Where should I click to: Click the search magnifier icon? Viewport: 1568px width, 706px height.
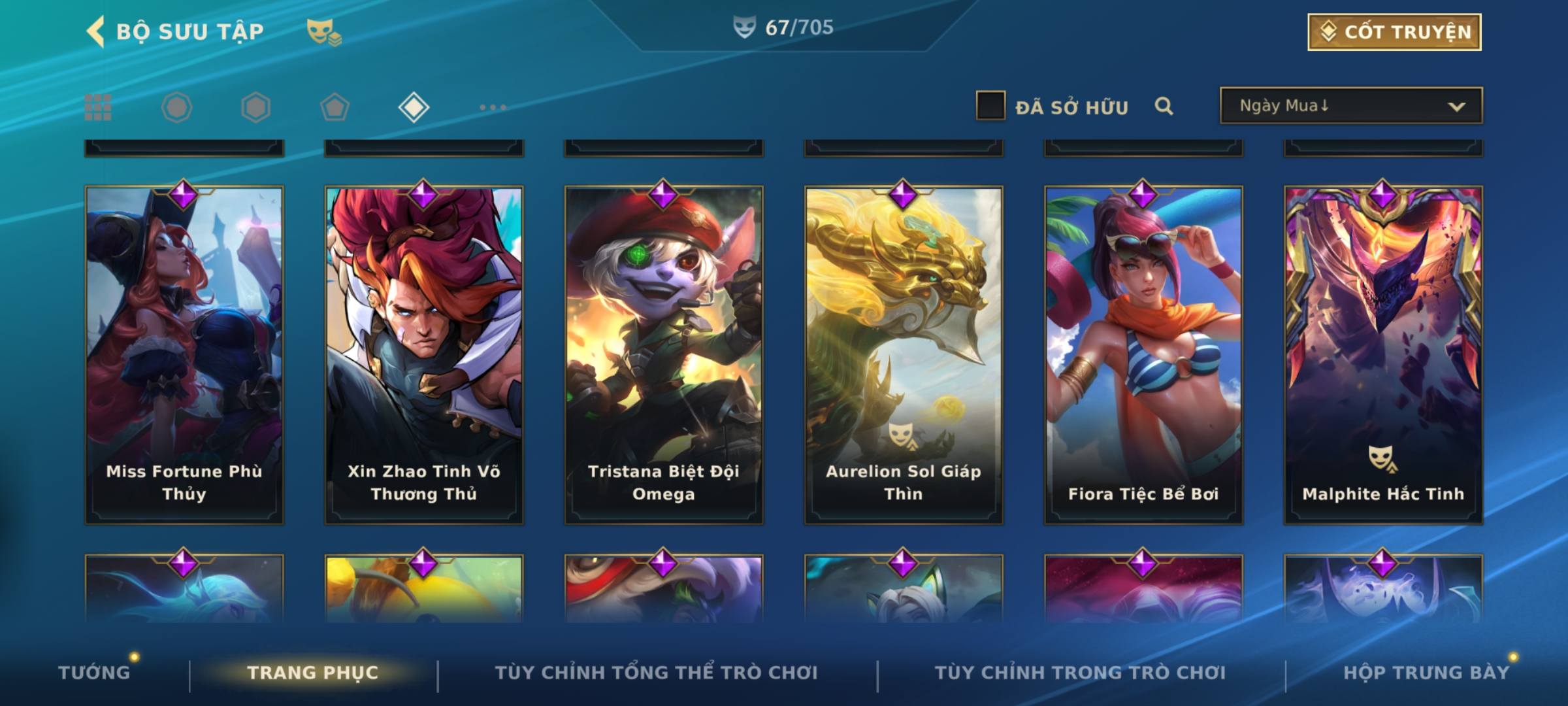coord(1164,106)
